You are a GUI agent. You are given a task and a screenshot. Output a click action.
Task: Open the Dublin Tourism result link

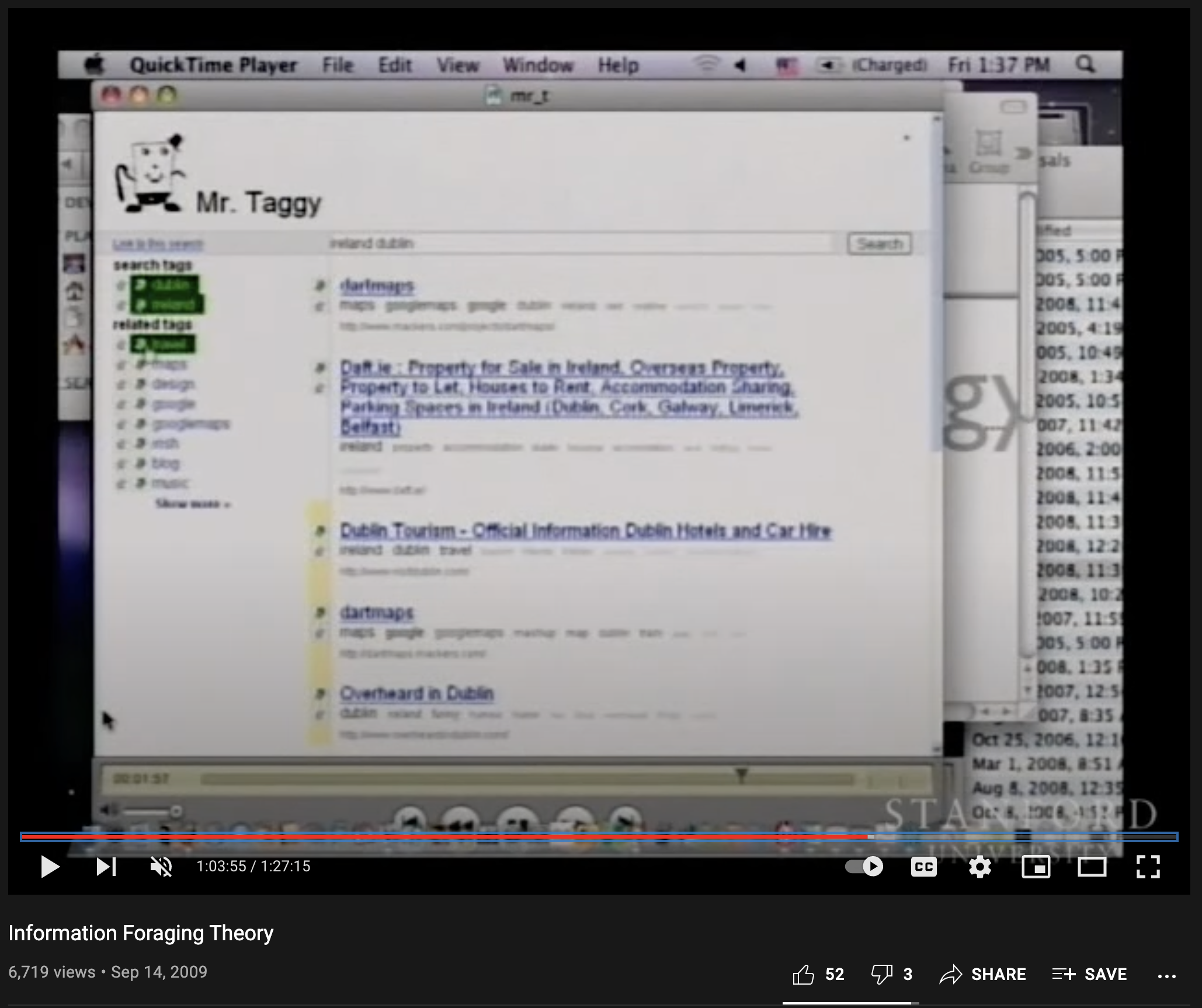point(585,531)
